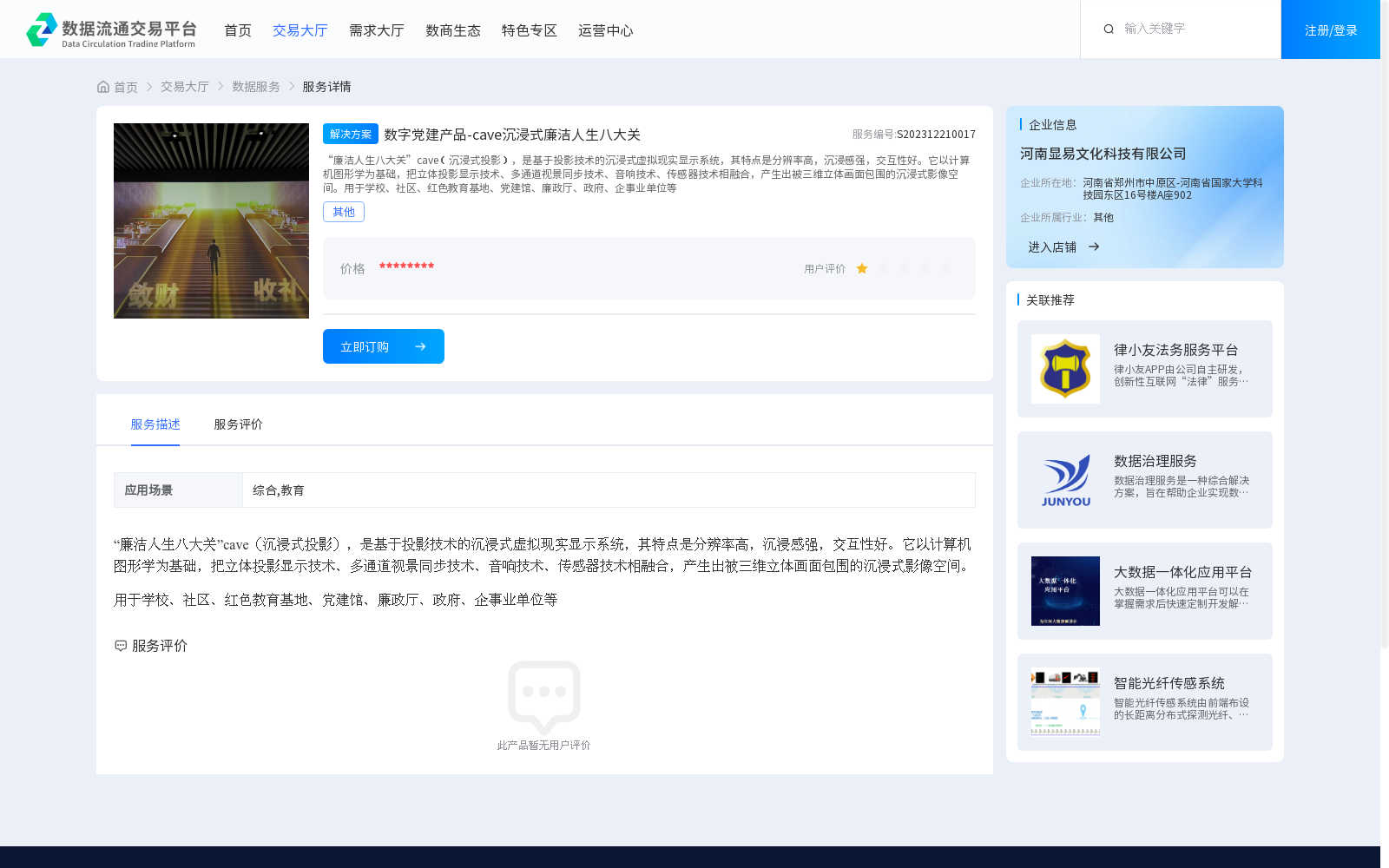Click the home icon in the breadcrumb
Screen dimensions: 1389x868
pos(103,87)
